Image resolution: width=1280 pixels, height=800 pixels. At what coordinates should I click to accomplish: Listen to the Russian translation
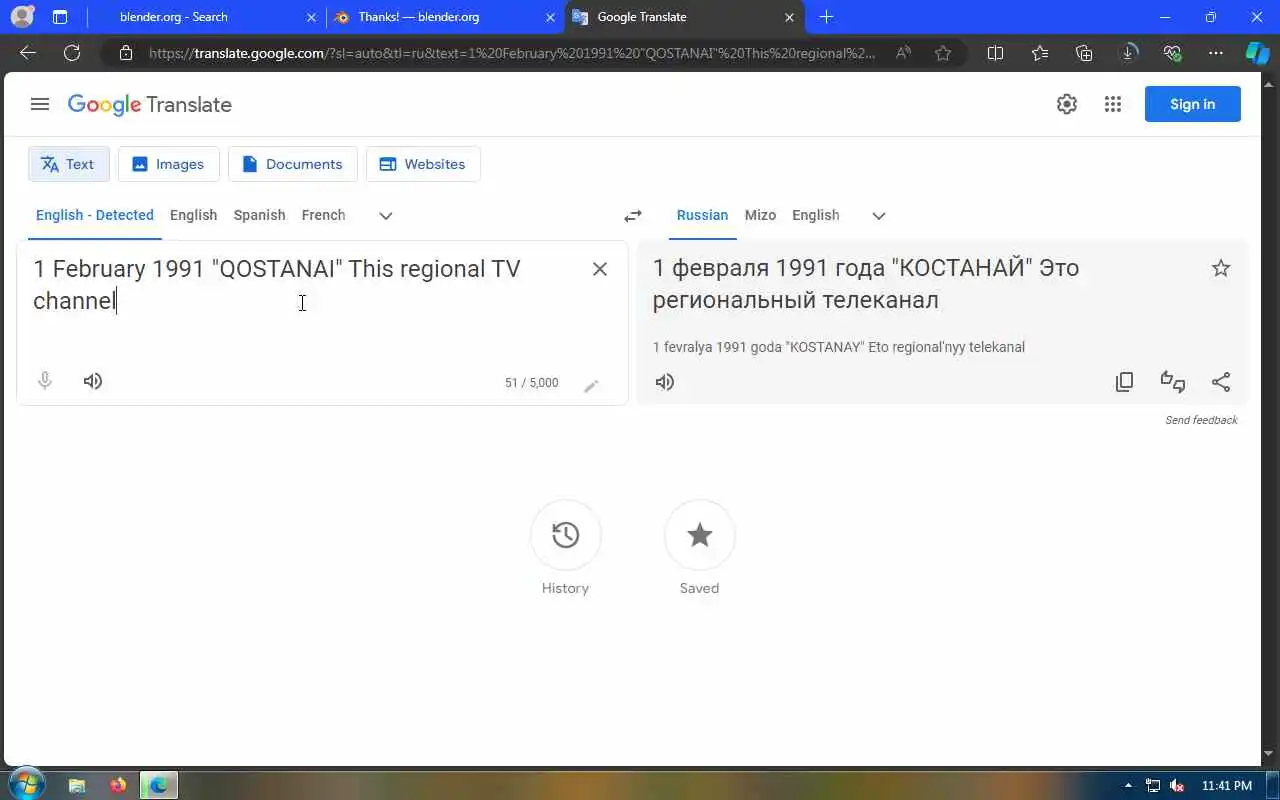pos(665,382)
